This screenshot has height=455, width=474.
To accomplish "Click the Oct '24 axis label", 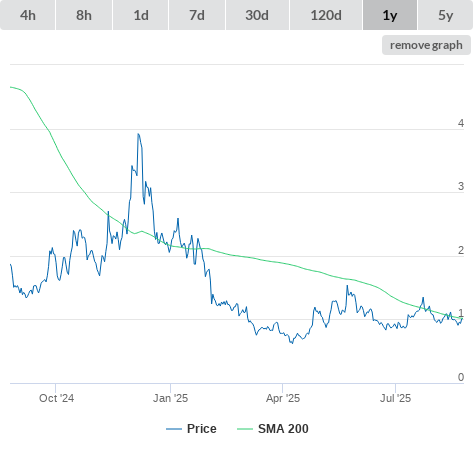I will 56,398.
